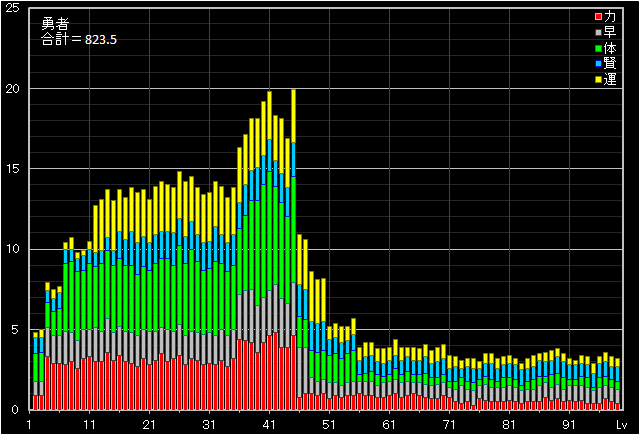
Task: Click the blue 賢 legend swatch
Action: point(598,64)
